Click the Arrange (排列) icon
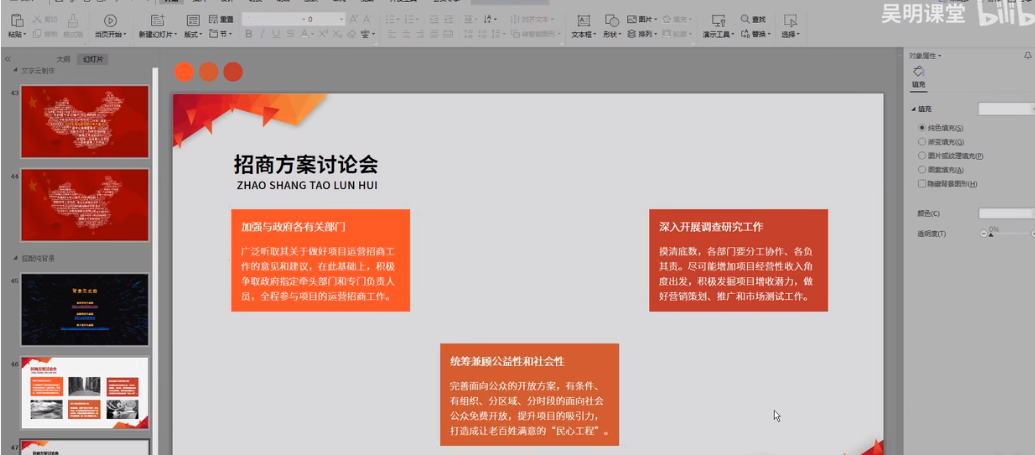 (x=632, y=34)
